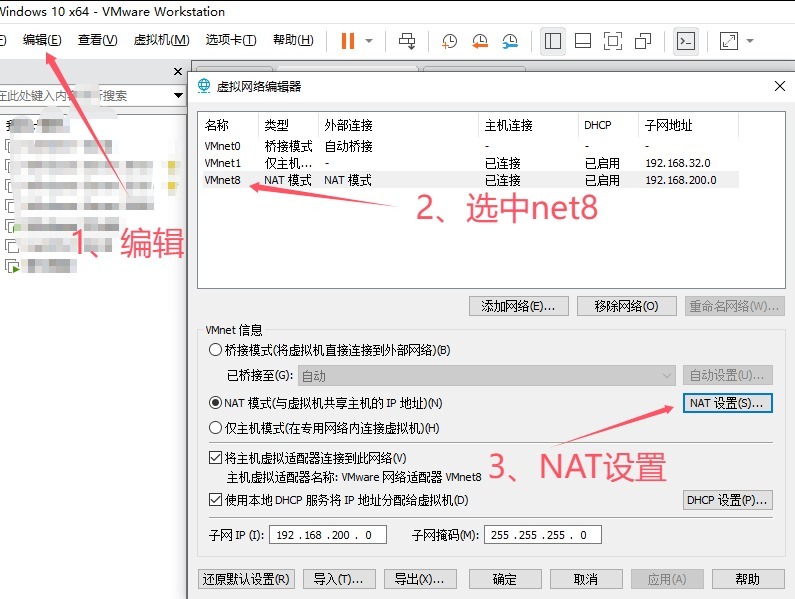Toggle the library sidebar view icon
Viewport: 795px width, 599px height.
click(x=553, y=41)
